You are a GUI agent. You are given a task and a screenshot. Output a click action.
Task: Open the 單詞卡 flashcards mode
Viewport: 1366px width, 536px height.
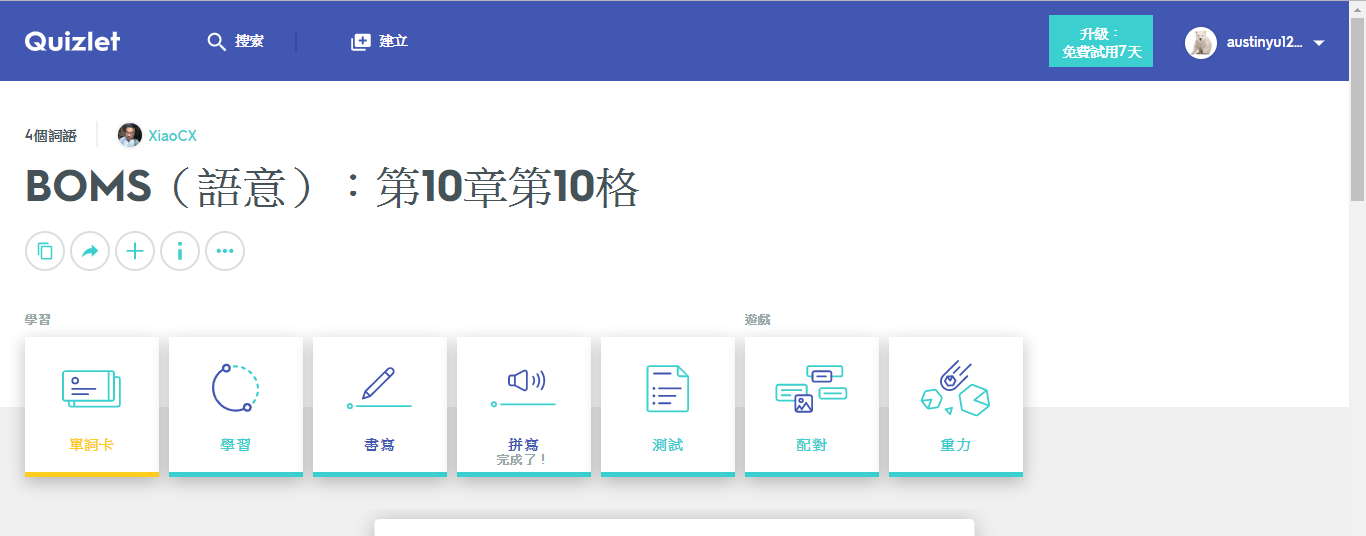pyautogui.click(x=92, y=407)
